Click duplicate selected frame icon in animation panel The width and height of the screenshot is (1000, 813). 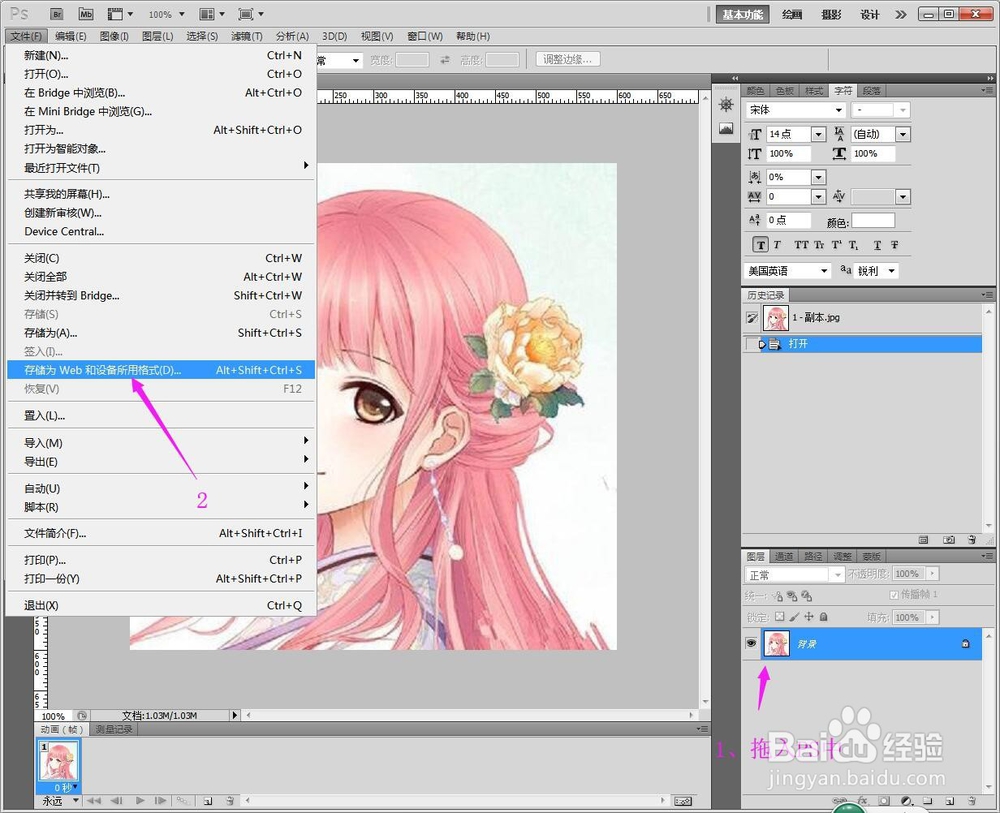(x=208, y=801)
